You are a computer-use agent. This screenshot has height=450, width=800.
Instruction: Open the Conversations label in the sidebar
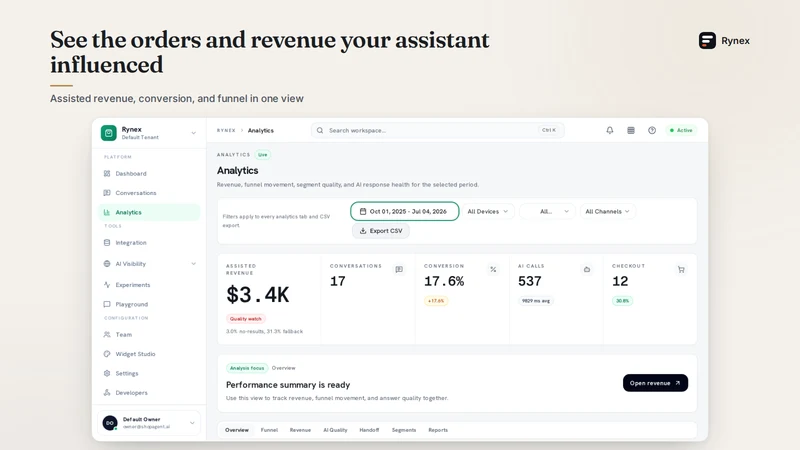136,193
